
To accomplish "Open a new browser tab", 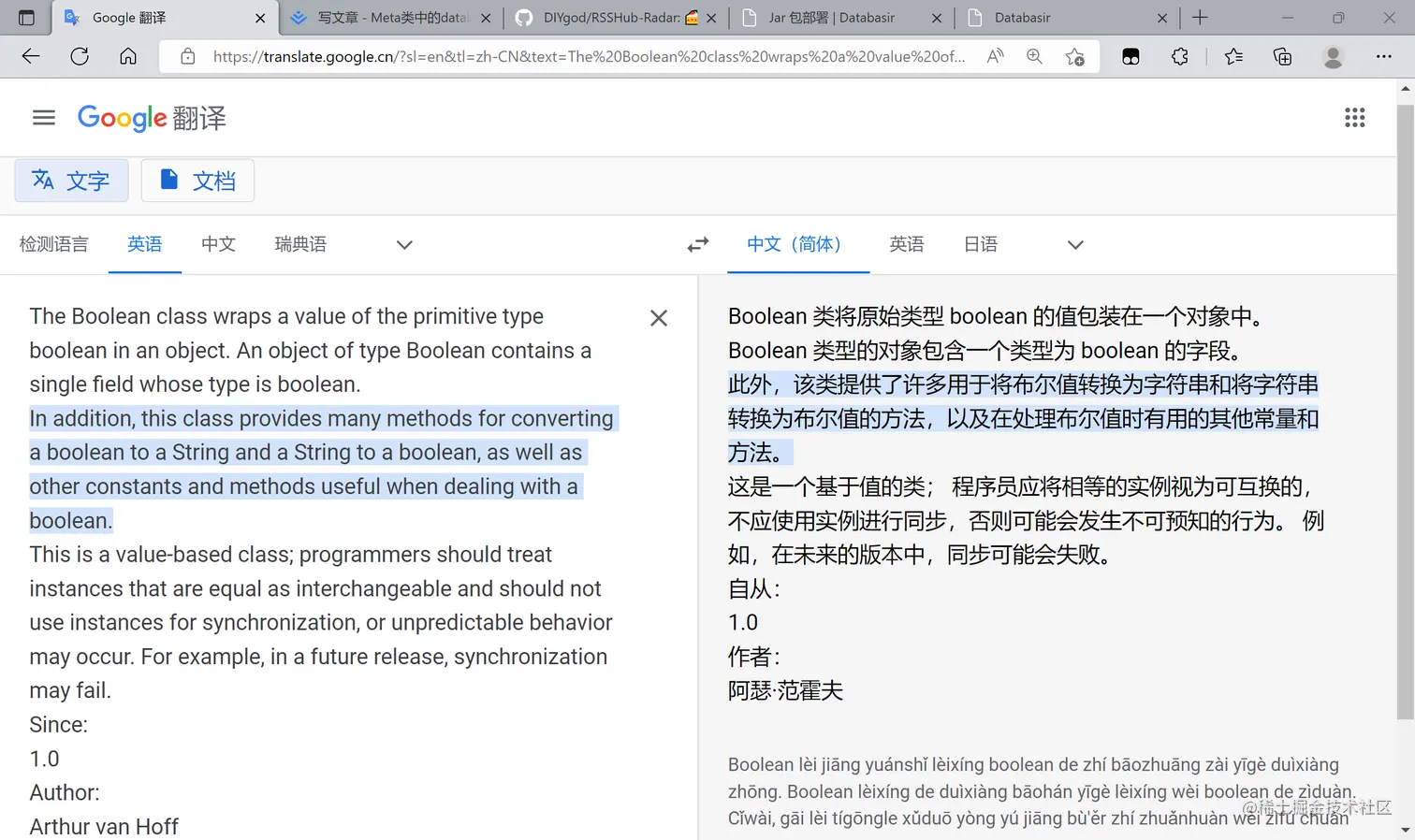I will 1200,17.
